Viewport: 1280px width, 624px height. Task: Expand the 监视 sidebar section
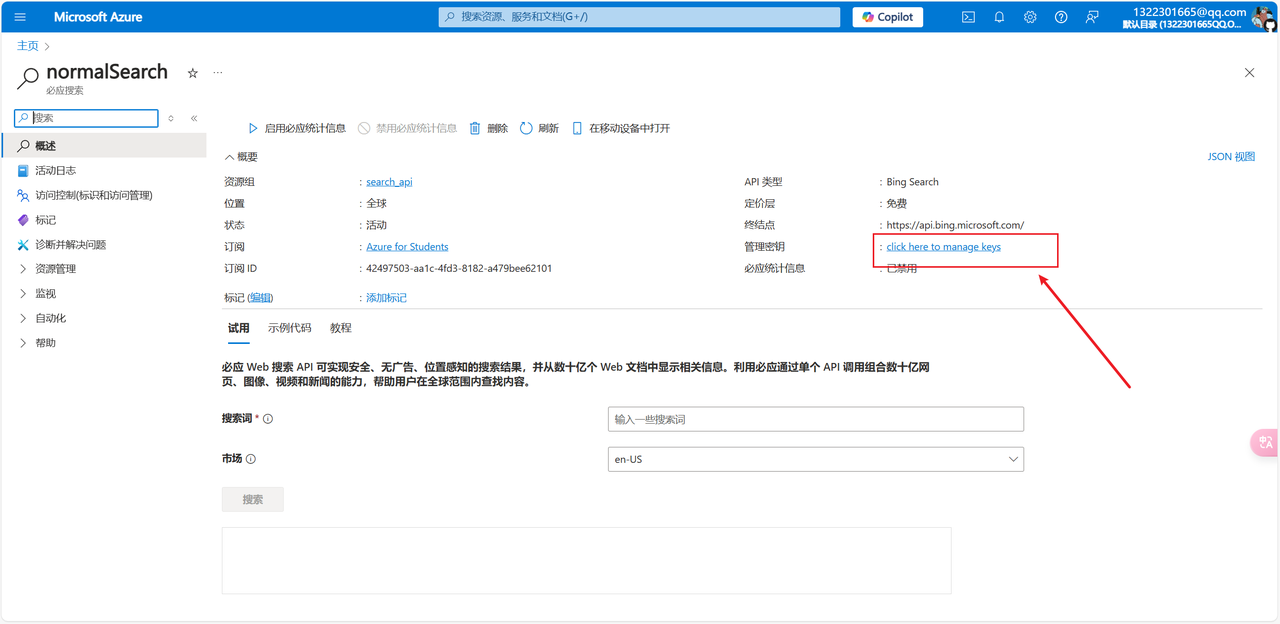[45, 294]
